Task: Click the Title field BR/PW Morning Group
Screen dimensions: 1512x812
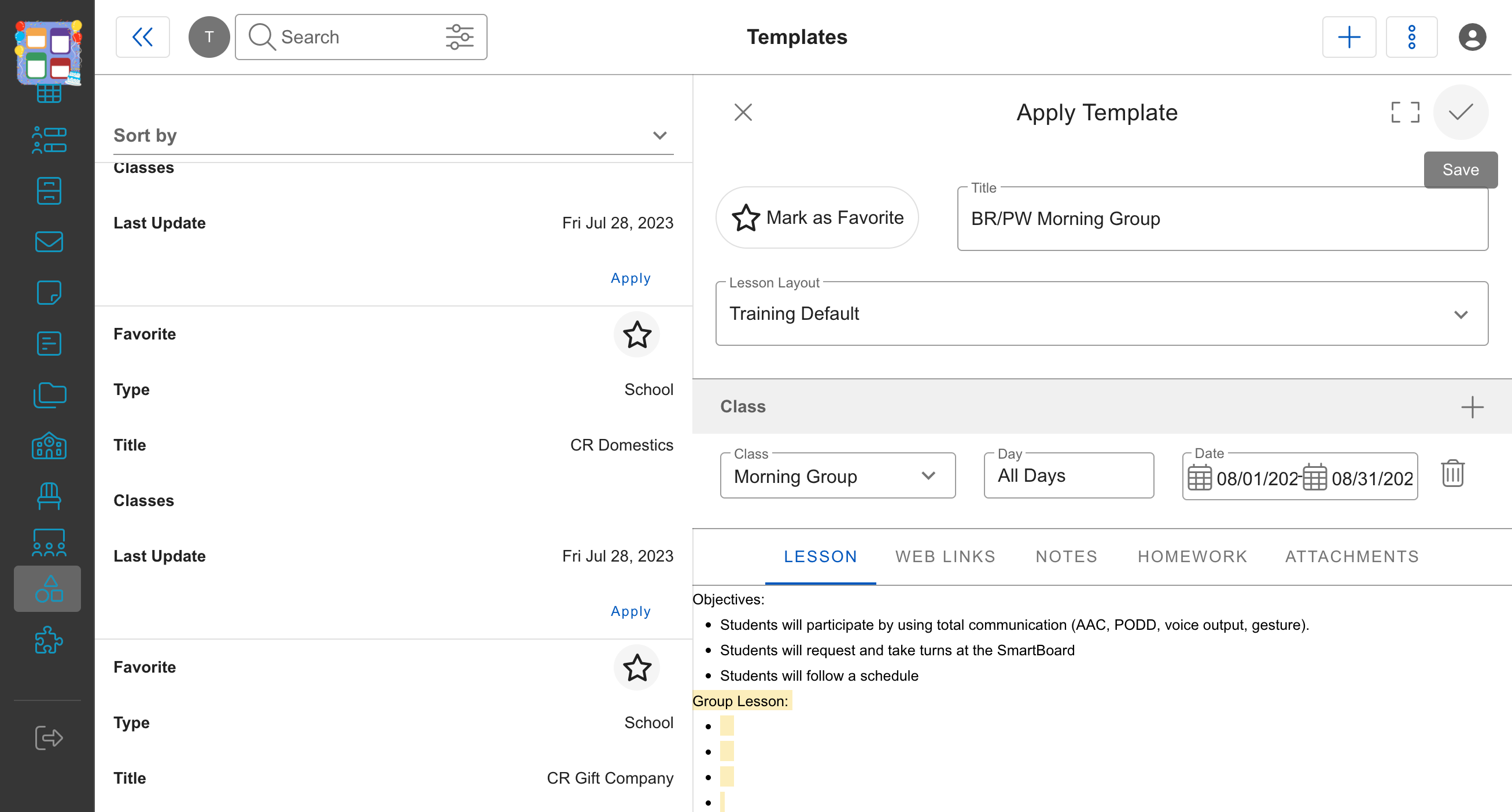Action: click(1223, 219)
